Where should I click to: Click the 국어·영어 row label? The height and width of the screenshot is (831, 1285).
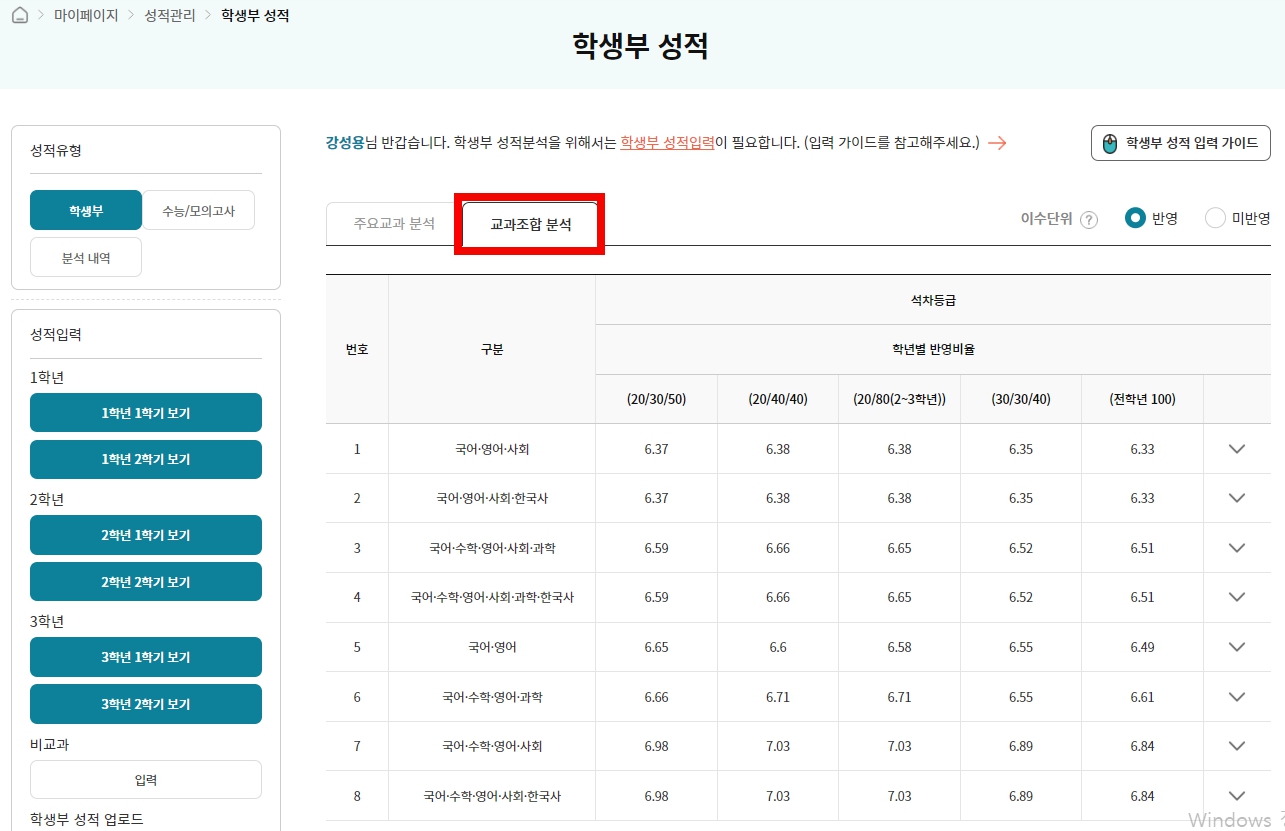click(492, 647)
